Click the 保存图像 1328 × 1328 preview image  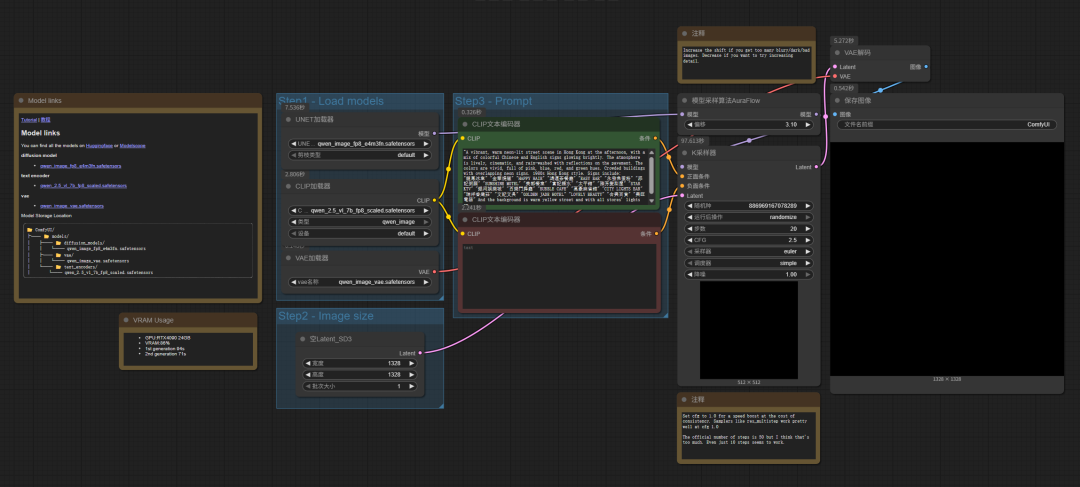[x=946, y=258]
